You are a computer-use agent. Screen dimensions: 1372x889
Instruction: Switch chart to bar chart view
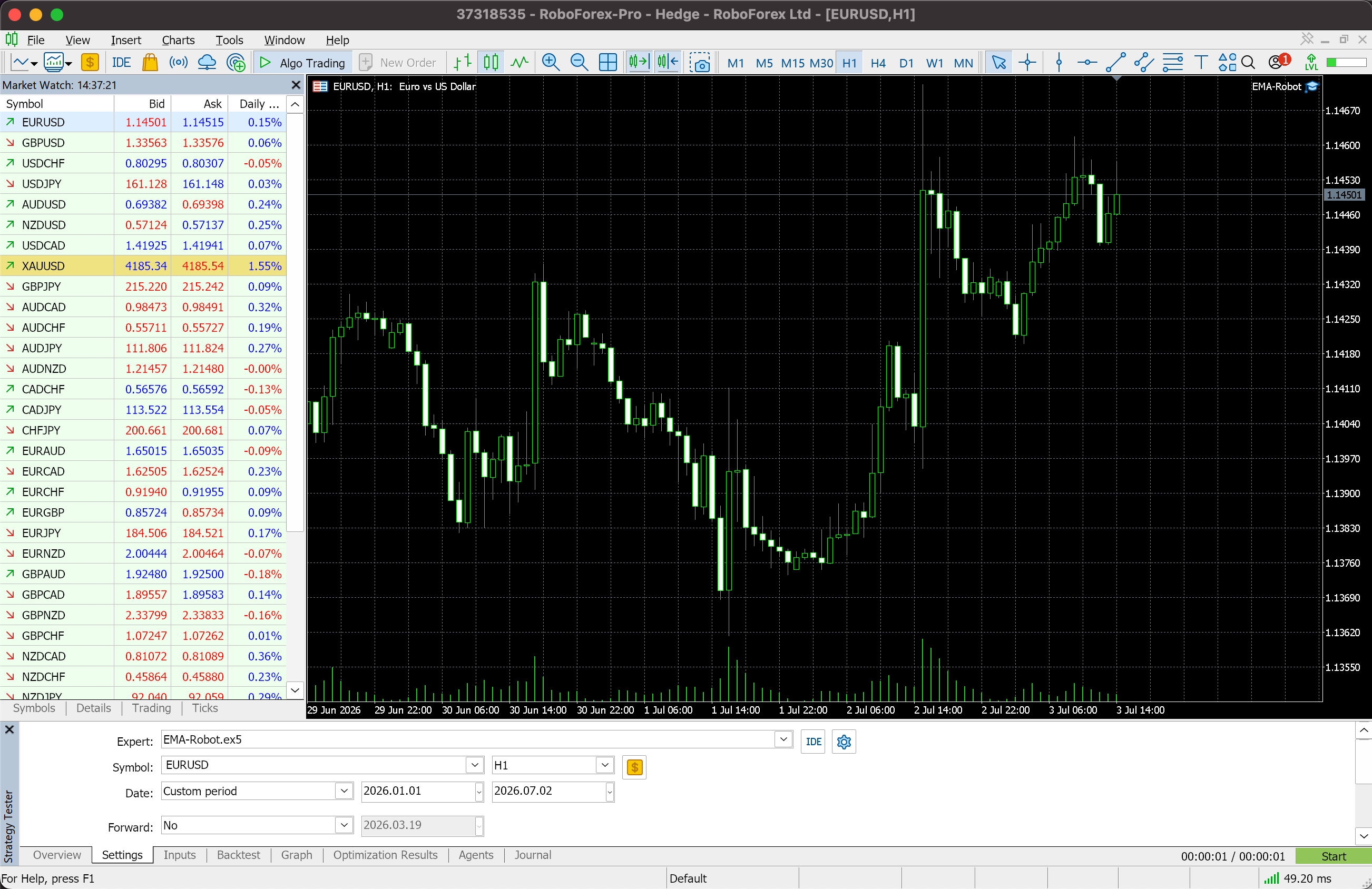[462, 62]
